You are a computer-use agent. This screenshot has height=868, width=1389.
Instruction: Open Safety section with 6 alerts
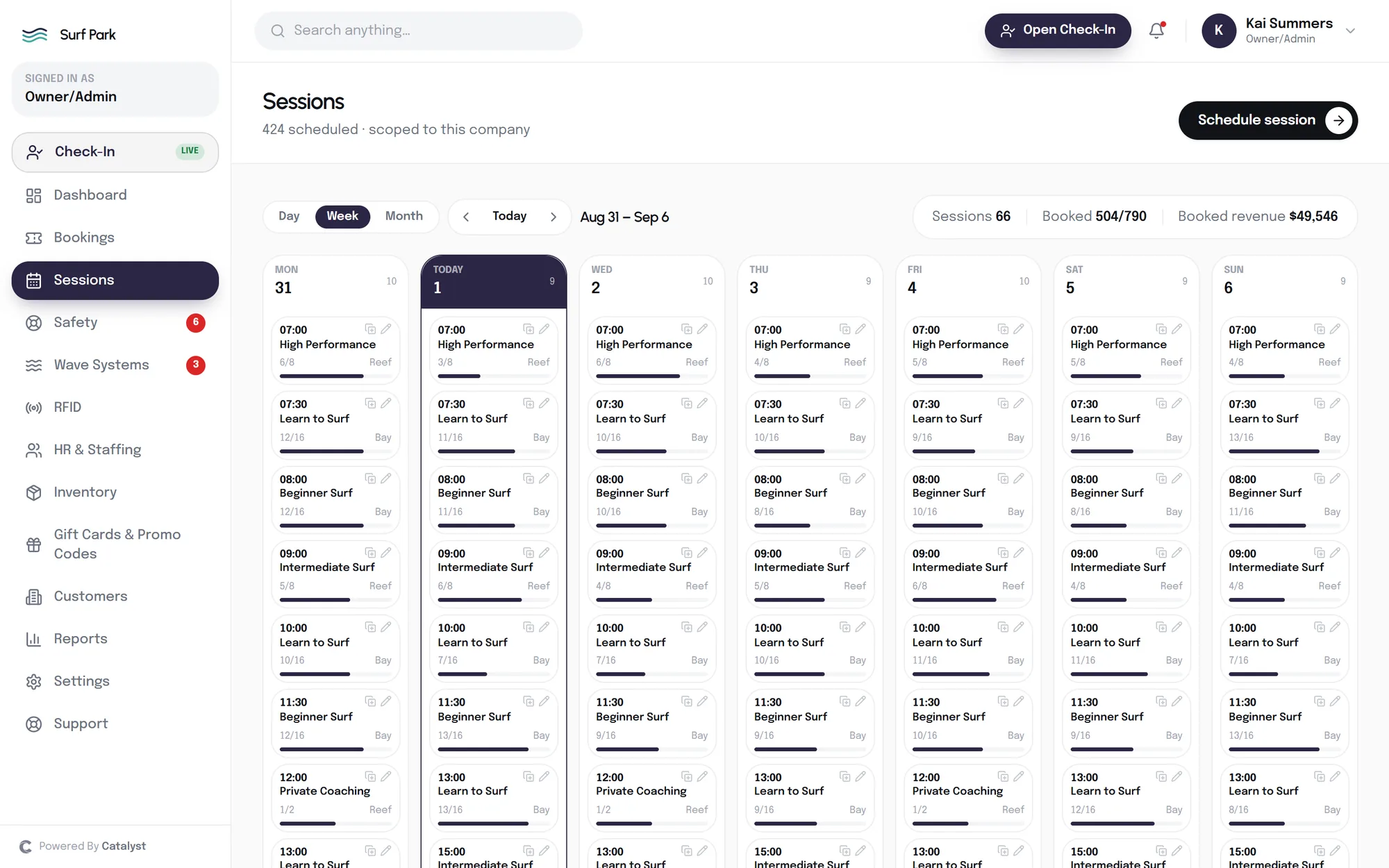115,322
